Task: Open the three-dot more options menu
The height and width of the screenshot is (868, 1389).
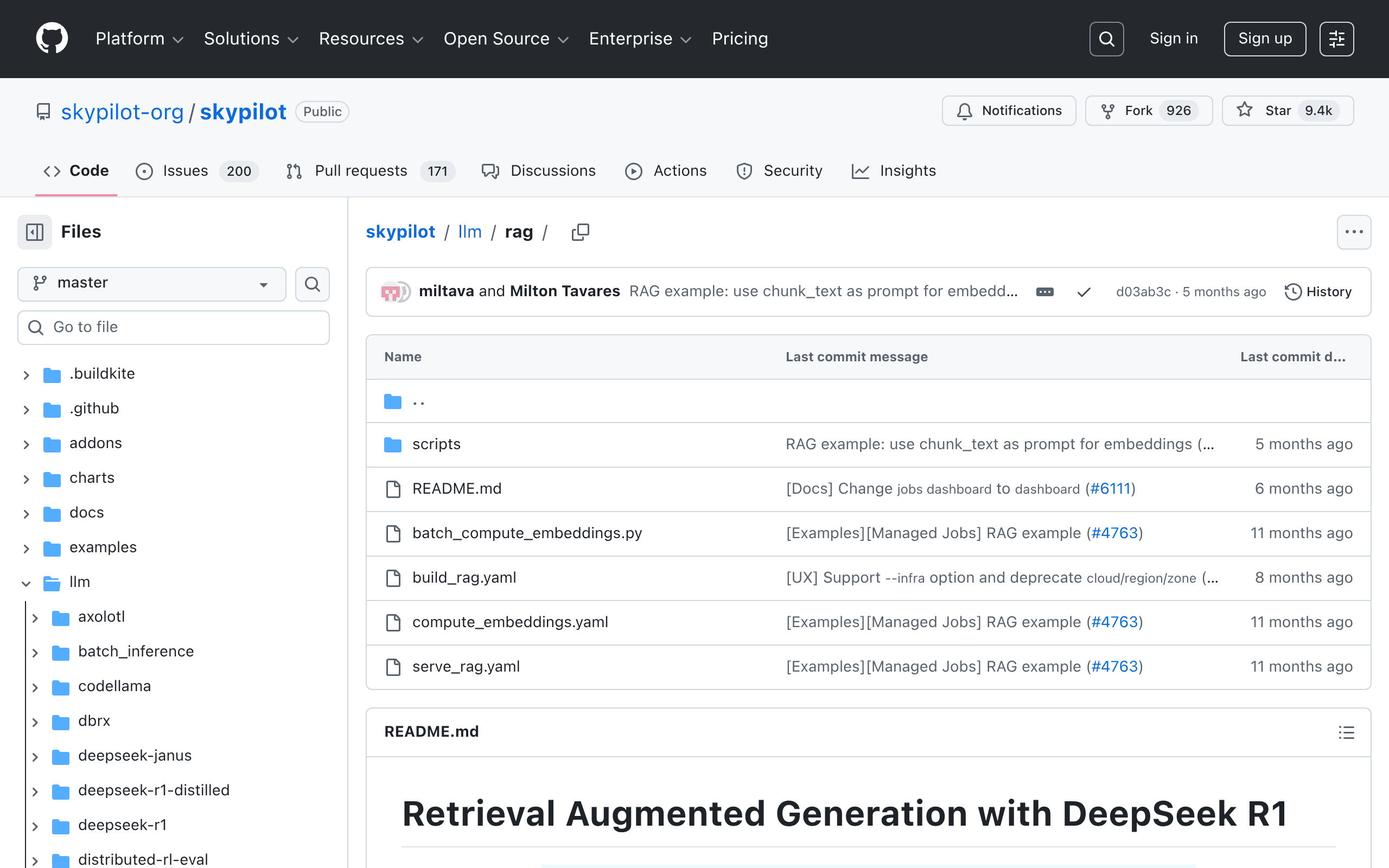Action: [x=1353, y=232]
